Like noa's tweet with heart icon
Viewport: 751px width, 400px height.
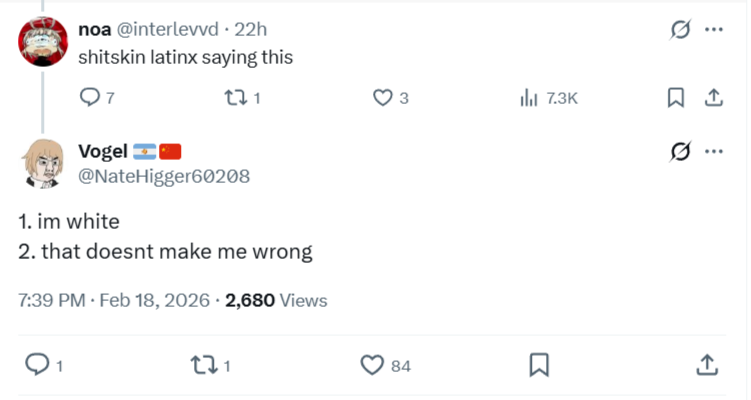click(382, 98)
